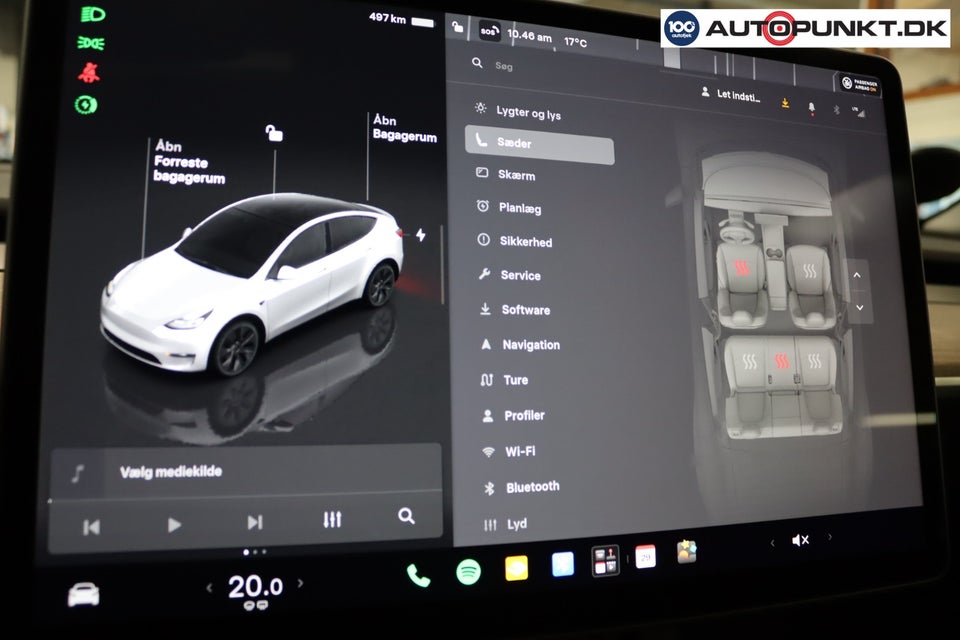This screenshot has width=960, height=640.
Task: Click the up chevron beside seats
Action: tap(857, 275)
